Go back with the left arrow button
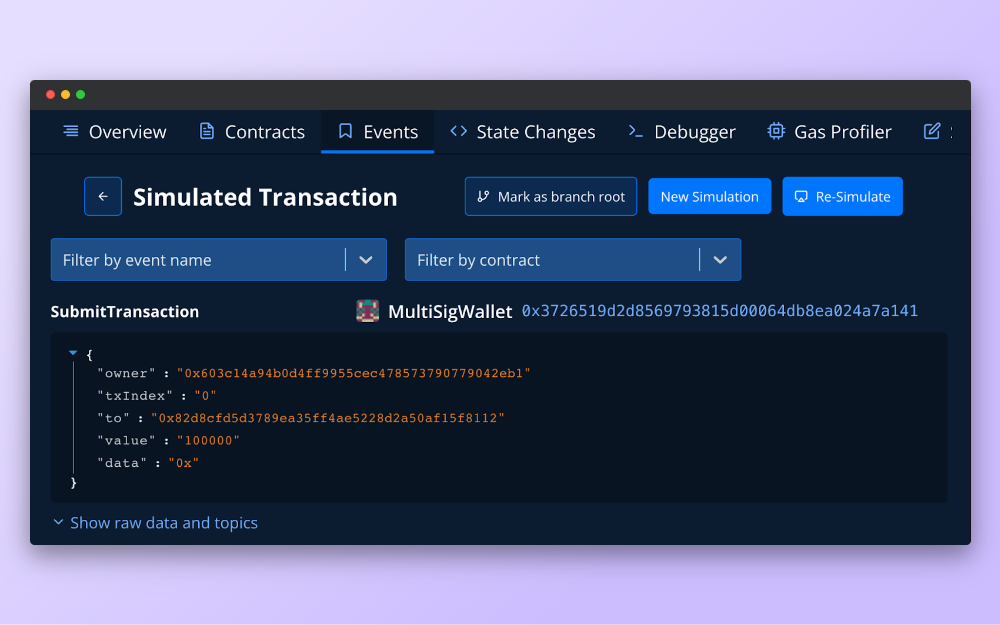 coord(103,196)
